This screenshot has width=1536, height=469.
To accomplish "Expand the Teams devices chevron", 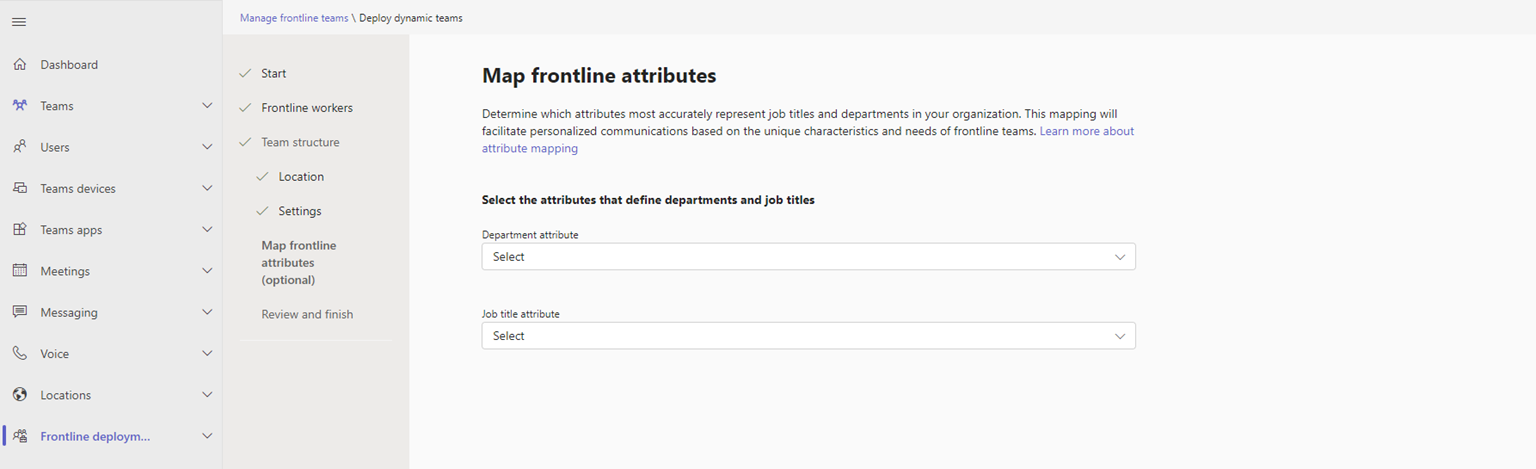I will coord(207,188).
